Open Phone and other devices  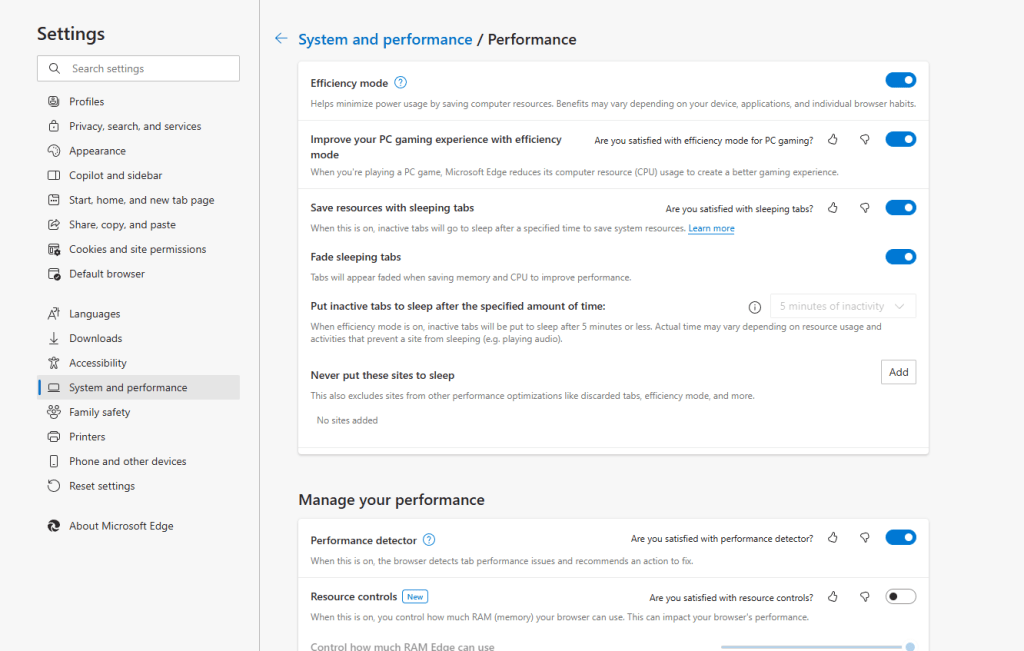click(x=138, y=461)
